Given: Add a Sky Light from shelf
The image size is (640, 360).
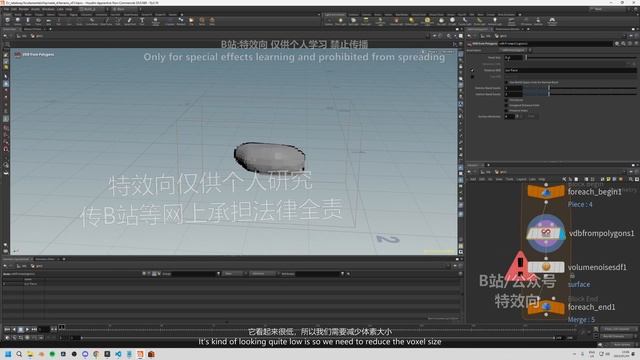Looking at the screenshot, I should click(442, 21).
